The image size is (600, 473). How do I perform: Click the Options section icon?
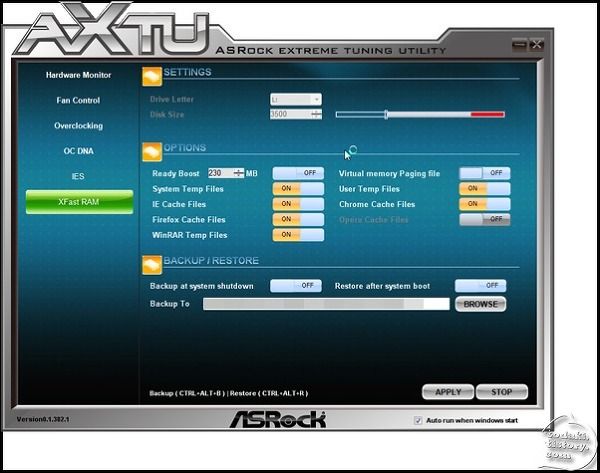152,152
